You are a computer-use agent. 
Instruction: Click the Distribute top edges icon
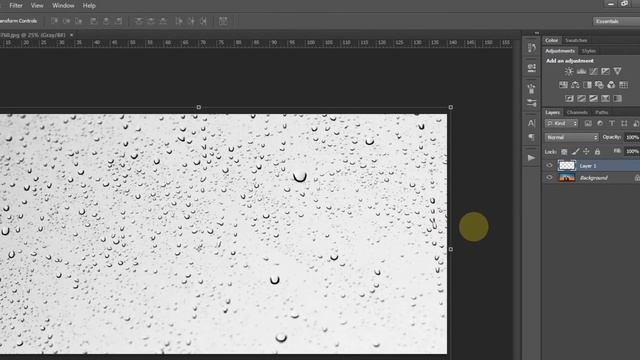(139, 21)
